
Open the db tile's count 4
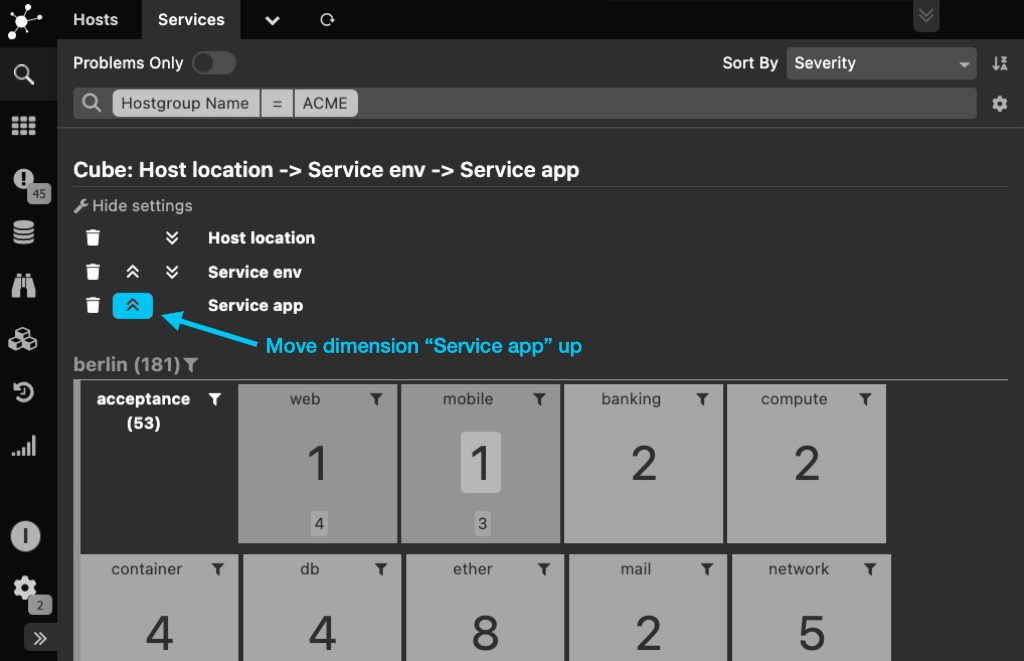coord(322,633)
